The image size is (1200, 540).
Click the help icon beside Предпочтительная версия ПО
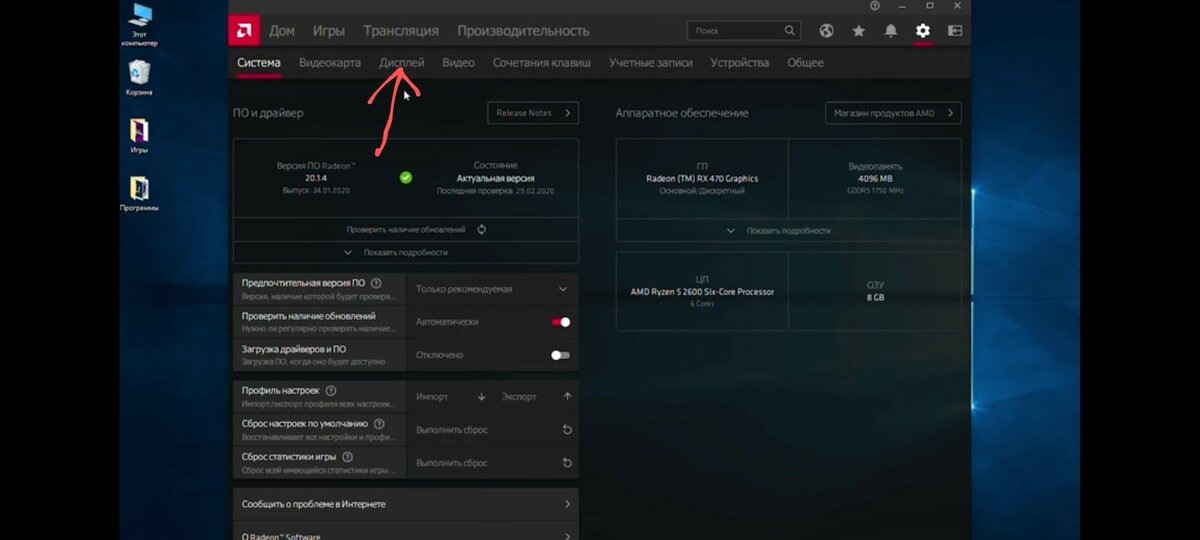pos(375,282)
